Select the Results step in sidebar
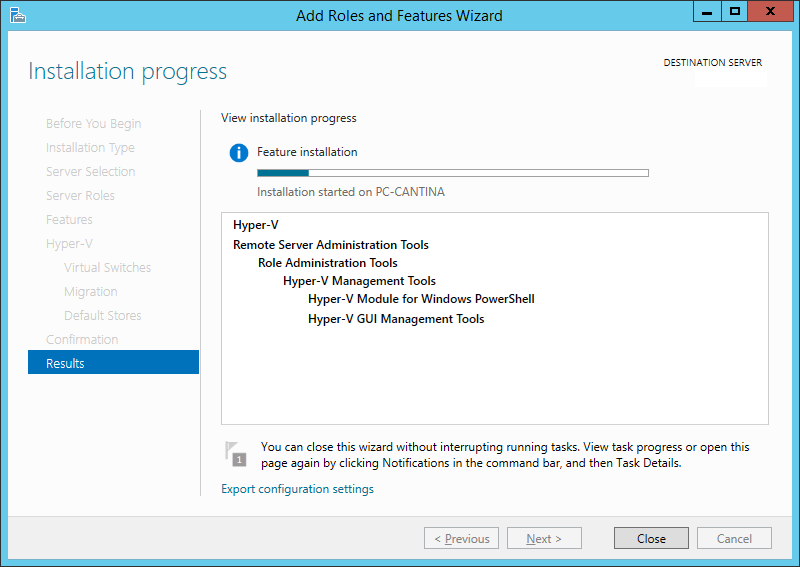 tap(113, 362)
